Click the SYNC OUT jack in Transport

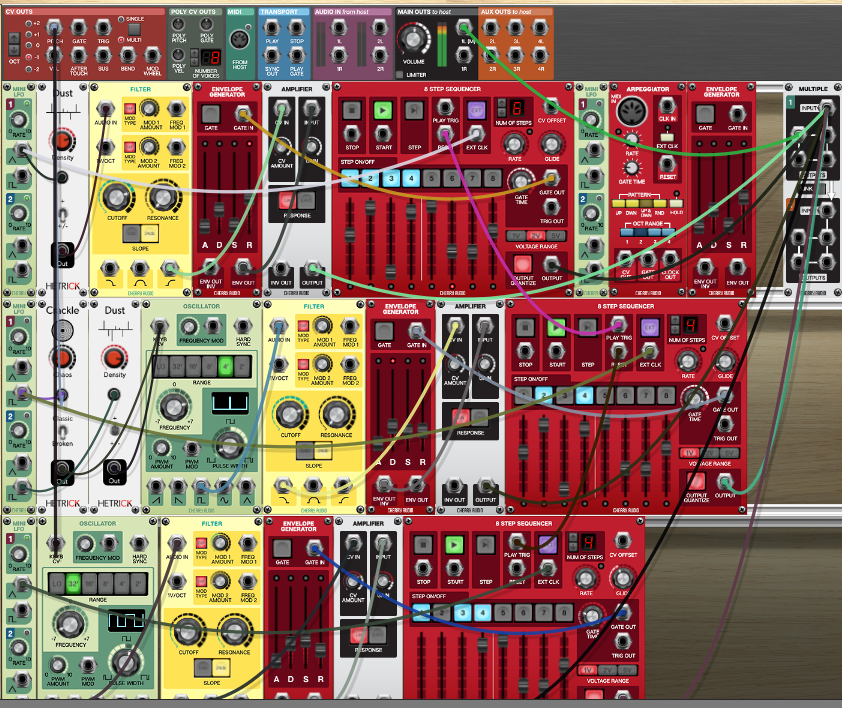click(272, 55)
